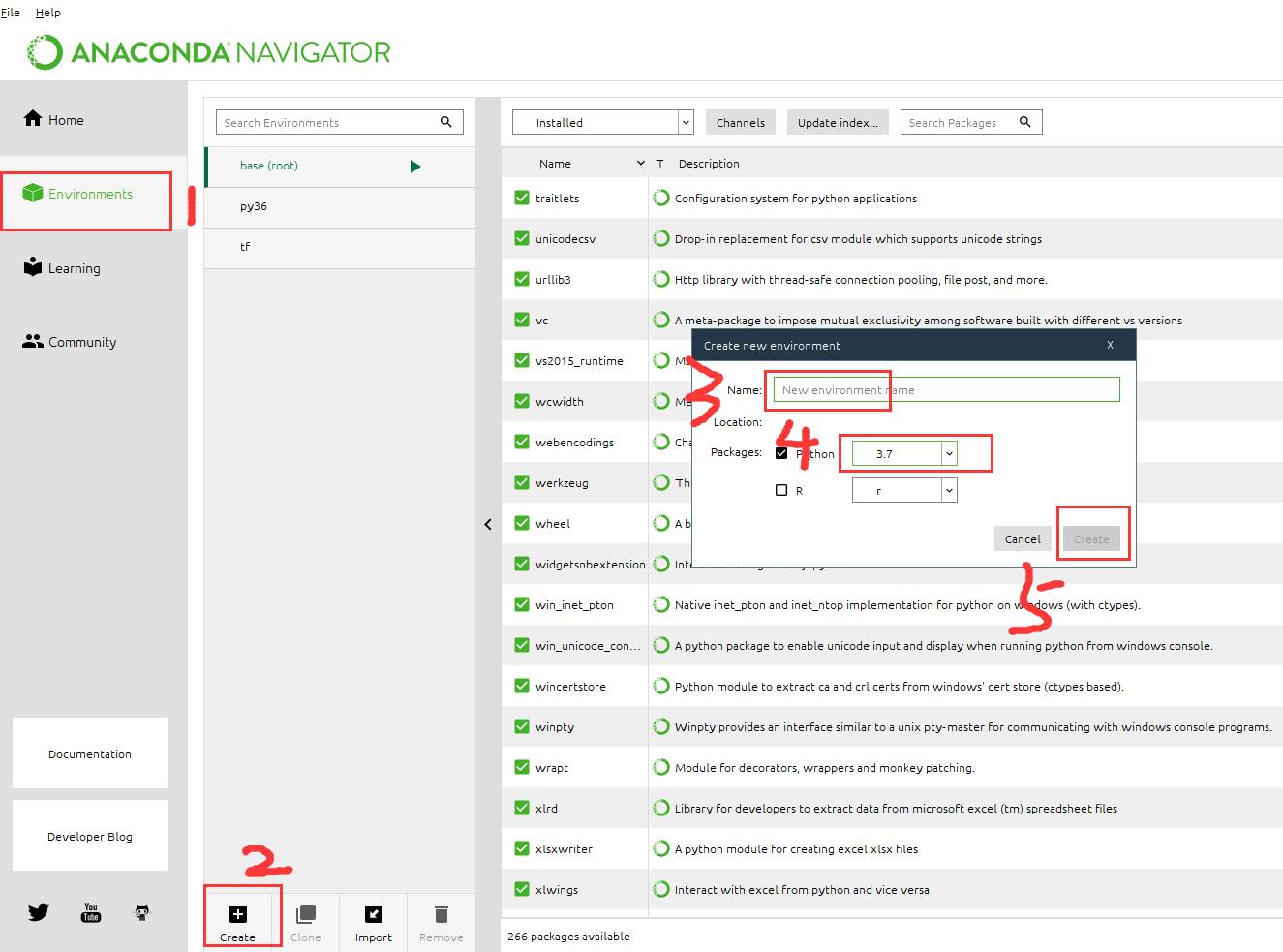This screenshot has width=1283, height=952.
Task: Toggle the winpty package checkbox
Action: click(522, 726)
